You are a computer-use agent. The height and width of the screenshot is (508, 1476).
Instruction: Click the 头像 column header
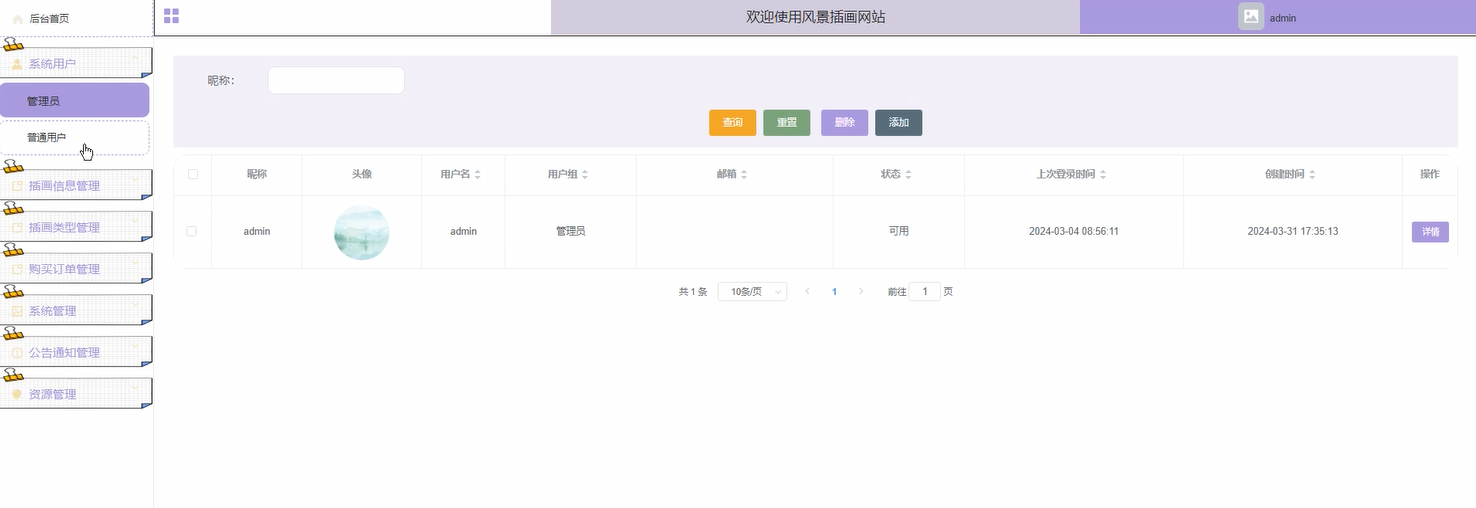click(362, 174)
